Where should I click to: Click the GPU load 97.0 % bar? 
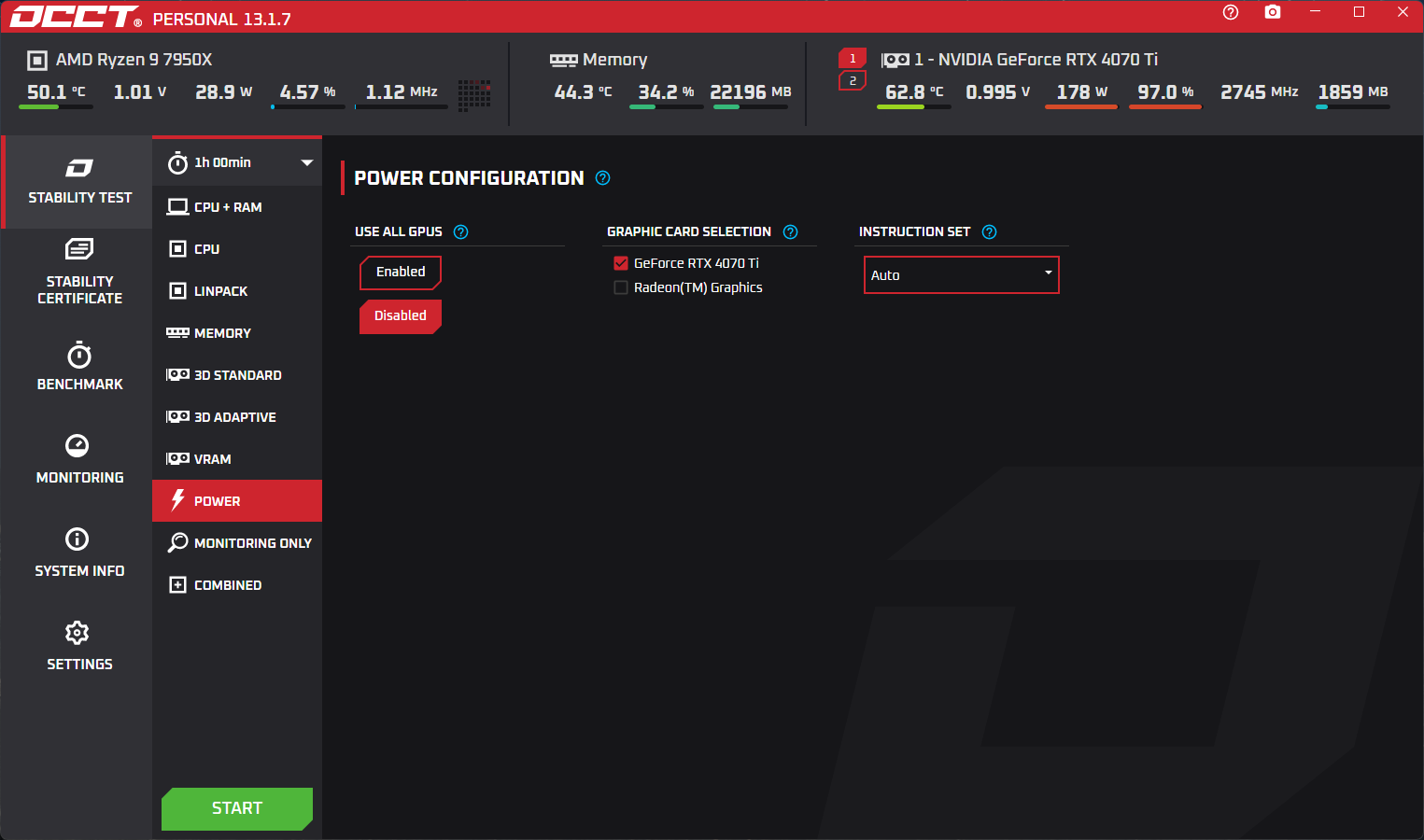coord(1165,107)
